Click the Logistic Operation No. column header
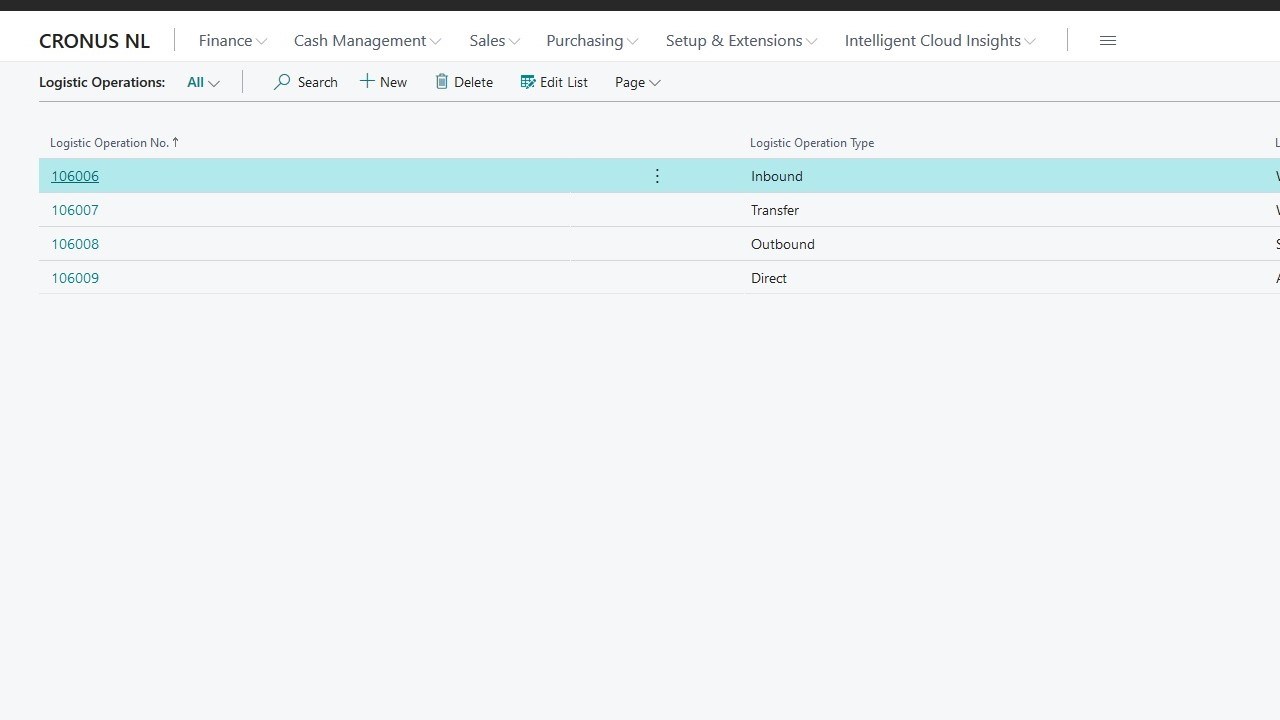This screenshot has height=720, width=1280. click(109, 143)
